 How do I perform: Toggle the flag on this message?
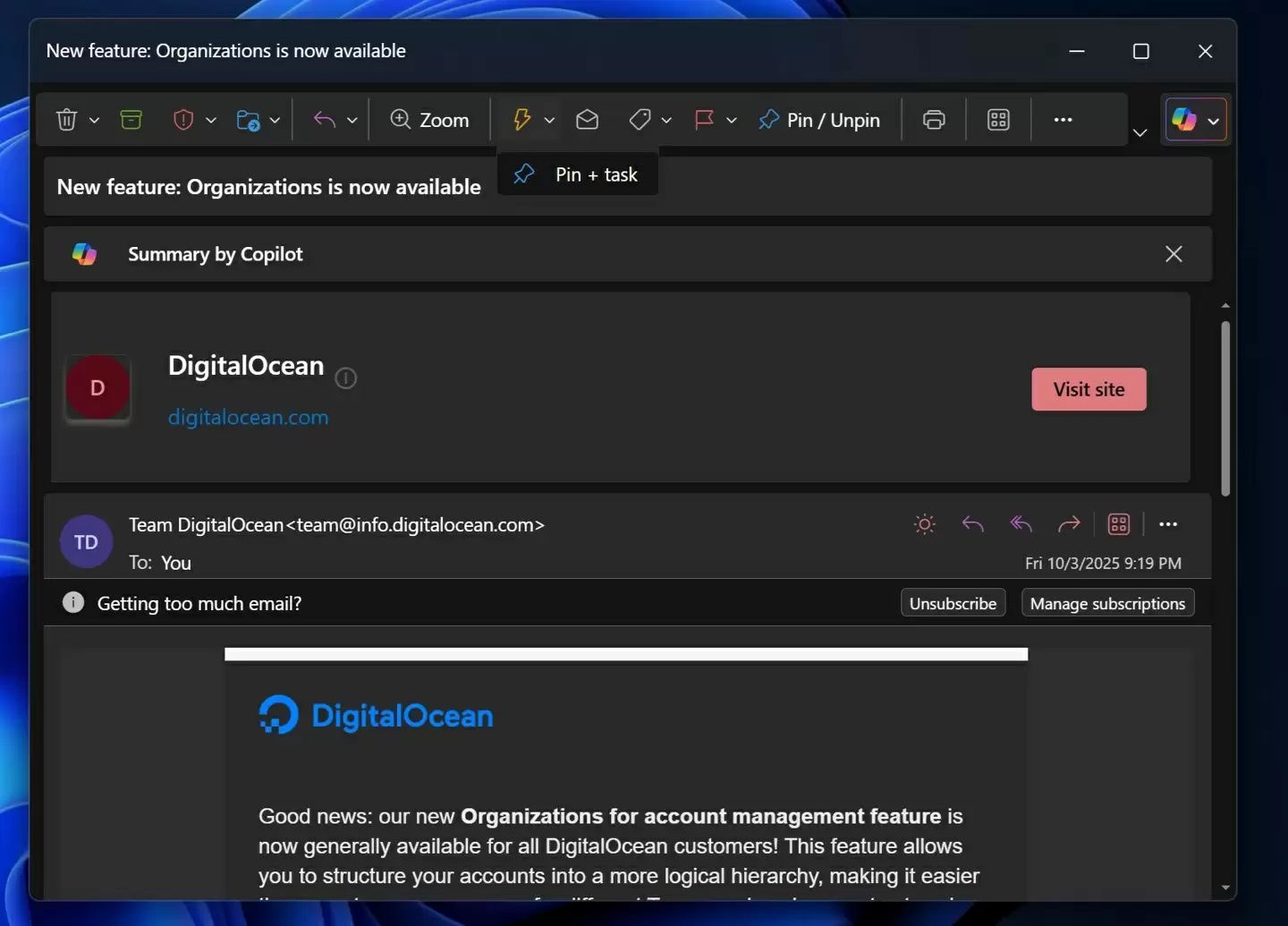(x=704, y=120)
